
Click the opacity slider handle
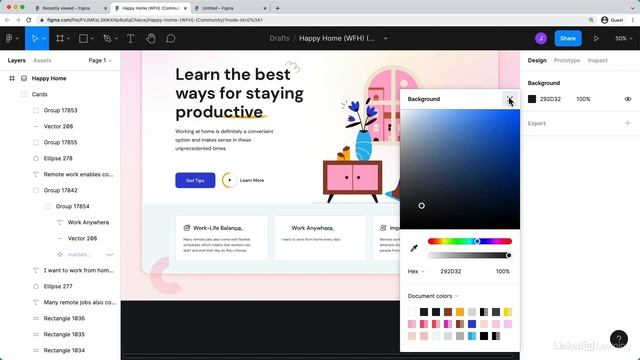509,256
